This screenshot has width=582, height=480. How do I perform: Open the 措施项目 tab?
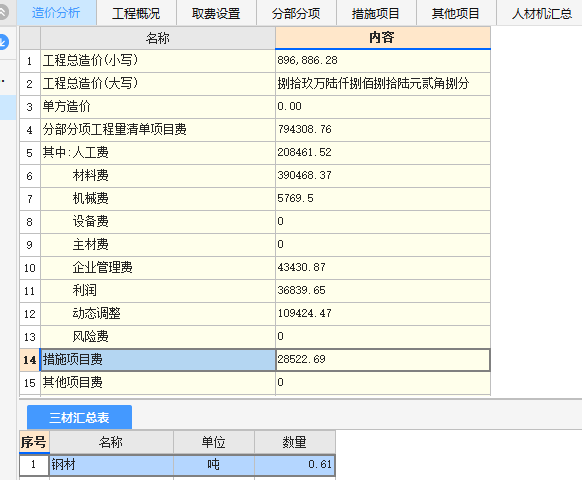(376, 14)
